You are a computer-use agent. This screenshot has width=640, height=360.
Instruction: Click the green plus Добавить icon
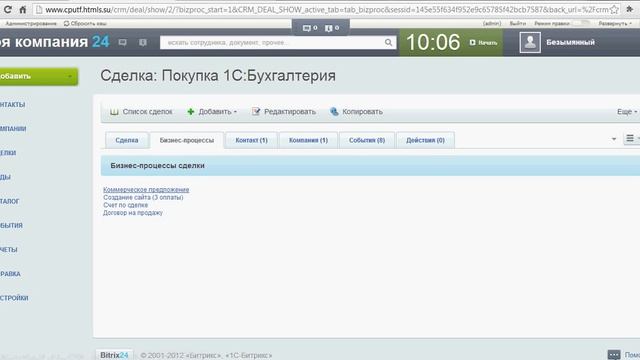(191, 111)
